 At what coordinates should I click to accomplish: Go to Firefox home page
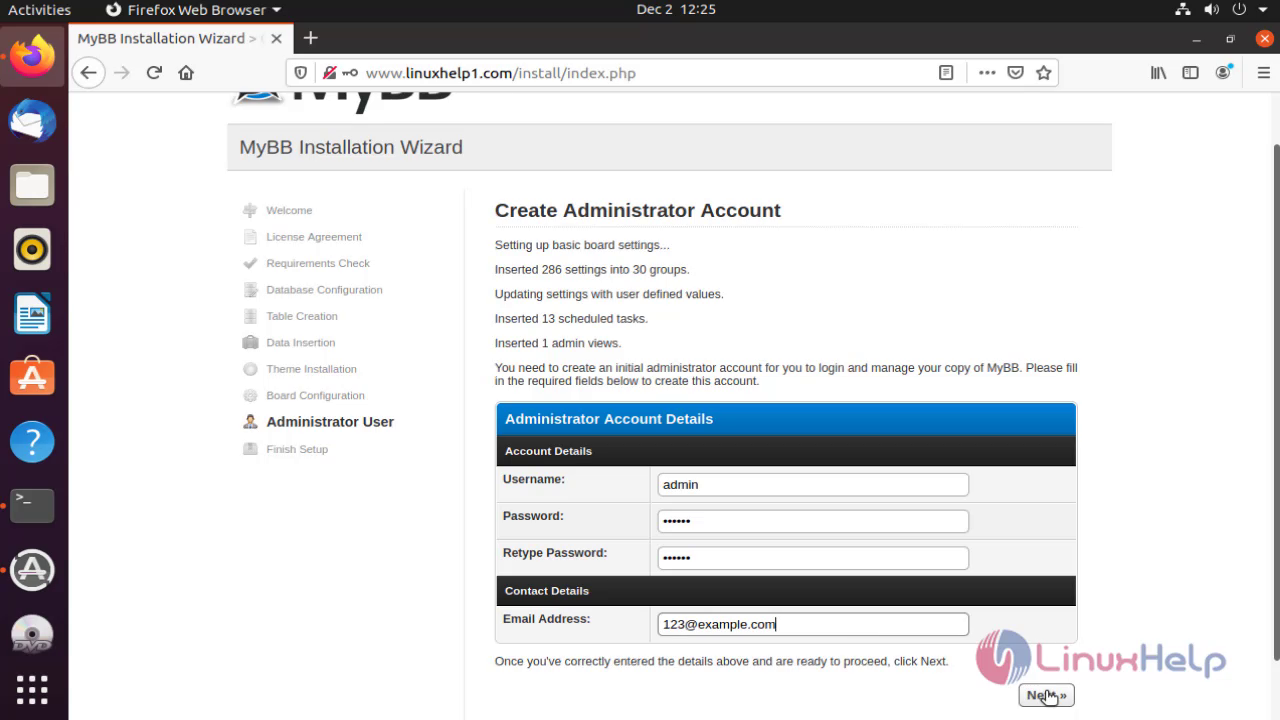186,73
